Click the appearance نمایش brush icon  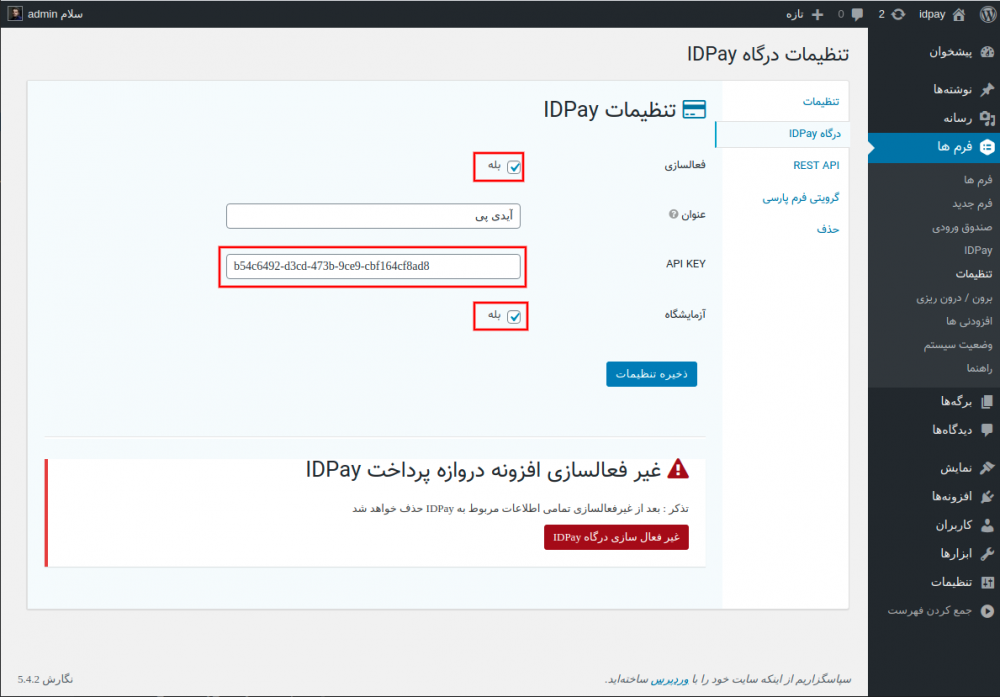pos(987,468)
